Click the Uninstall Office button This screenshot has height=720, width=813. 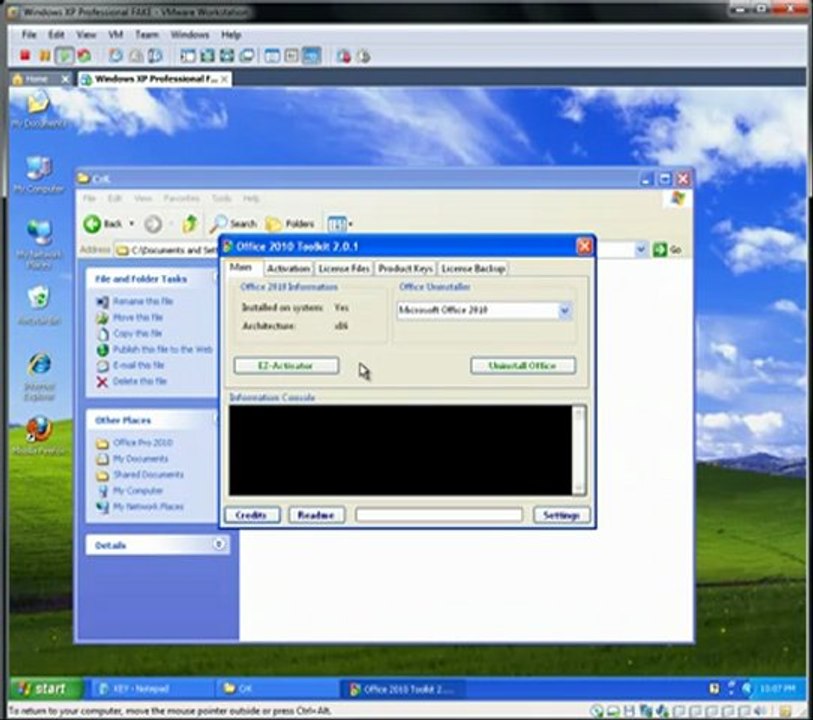[x=523, y=366]
